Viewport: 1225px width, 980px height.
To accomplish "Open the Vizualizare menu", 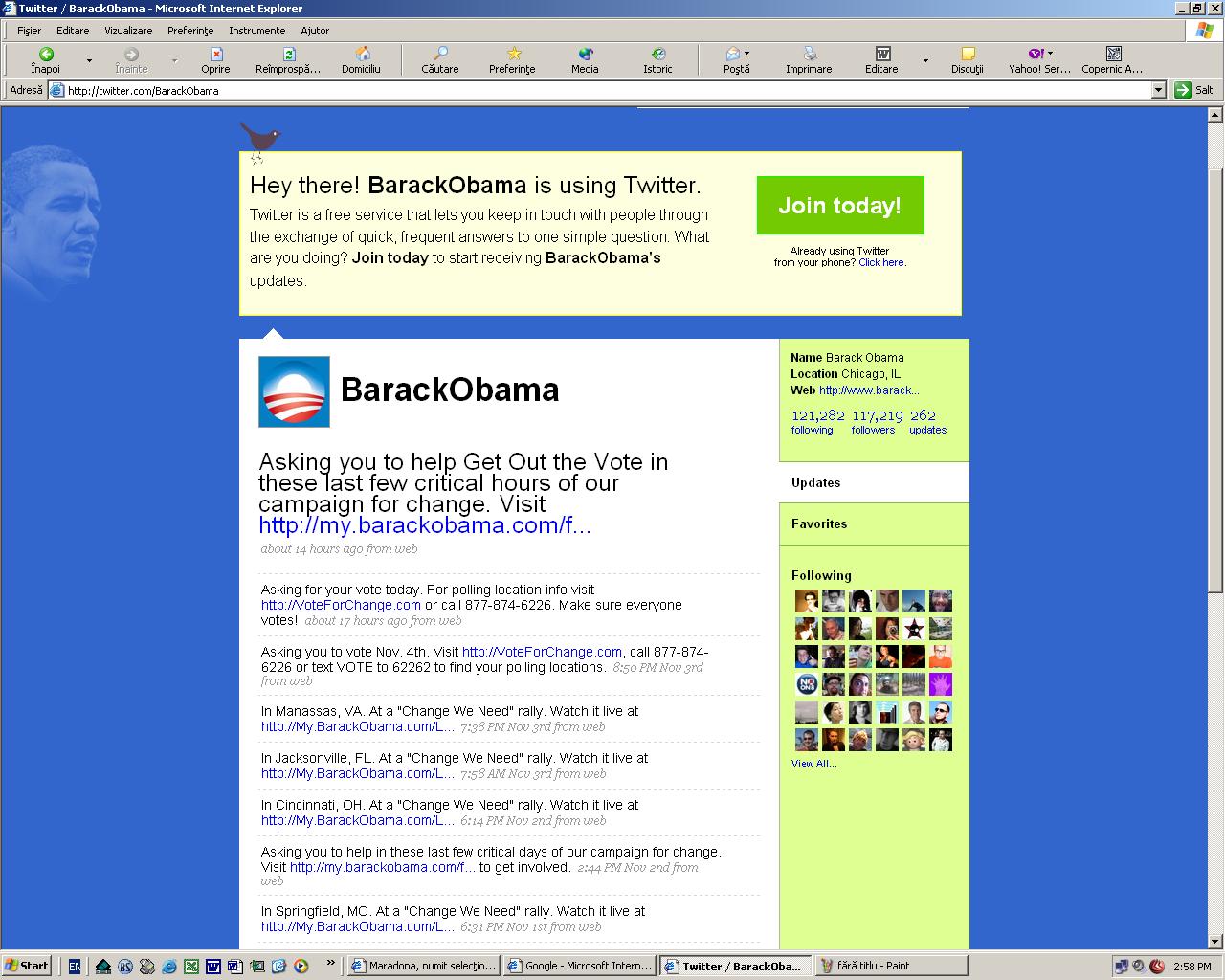I will (128, 31).
